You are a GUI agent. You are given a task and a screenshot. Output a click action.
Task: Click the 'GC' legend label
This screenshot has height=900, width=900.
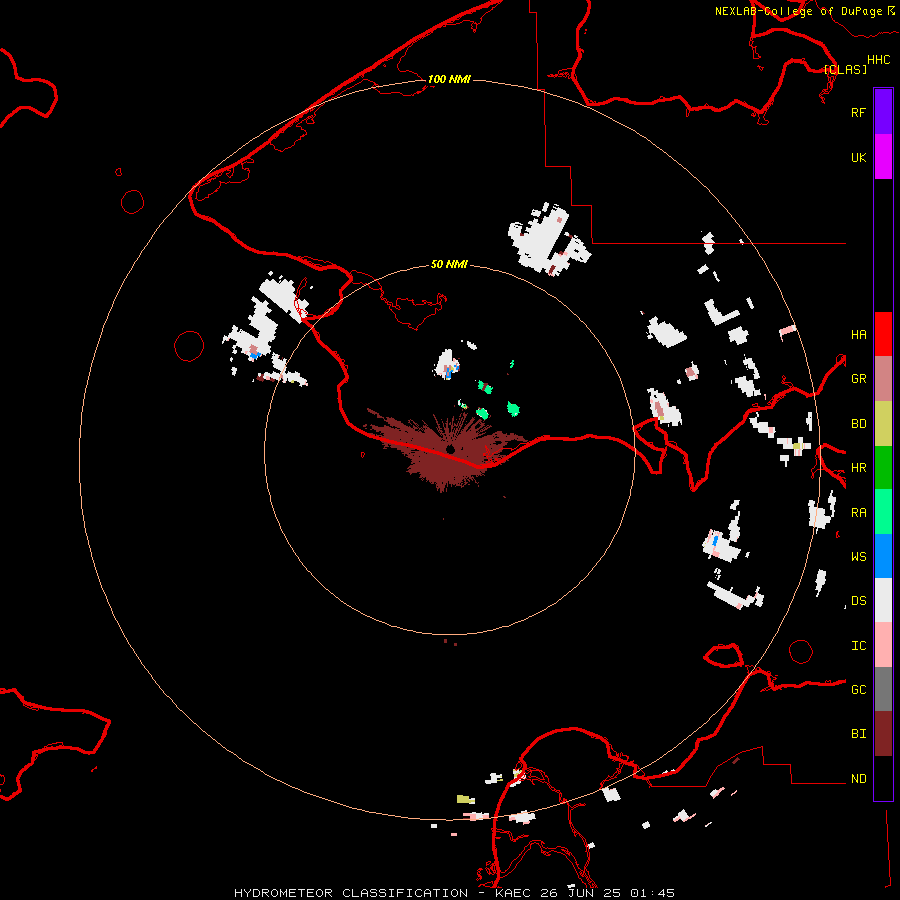pos(858,690)
